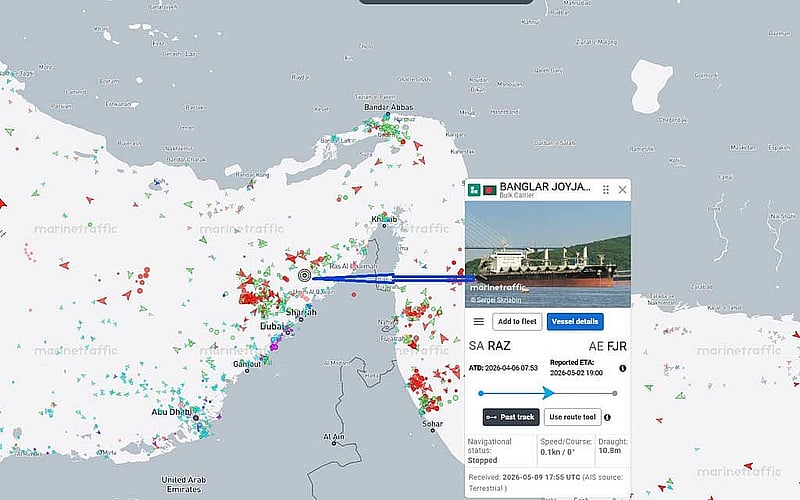The height and width of the screenshot is (500, 800).
Task: Click the Sharjah port marker
Action: click(x=302, y=320)
